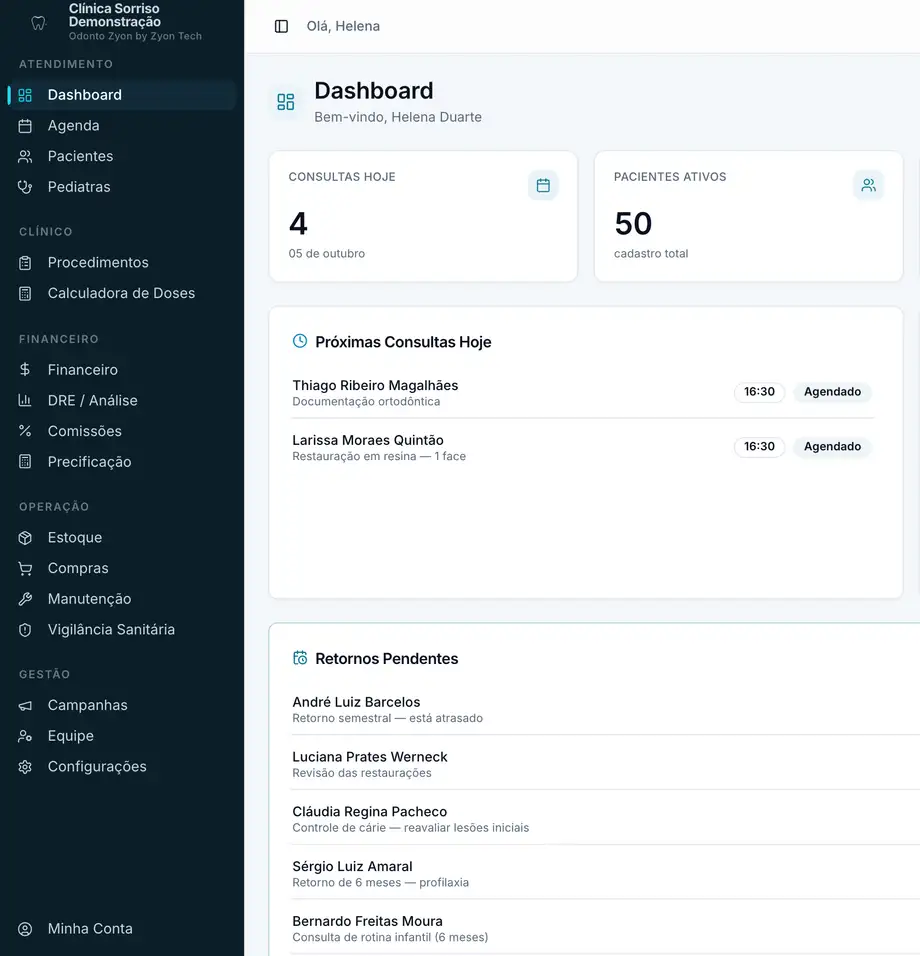The width and height of the screenshot is (920, 956).
Task: Click the Financeiro dollar sign icon
Action: coord(25,369)
